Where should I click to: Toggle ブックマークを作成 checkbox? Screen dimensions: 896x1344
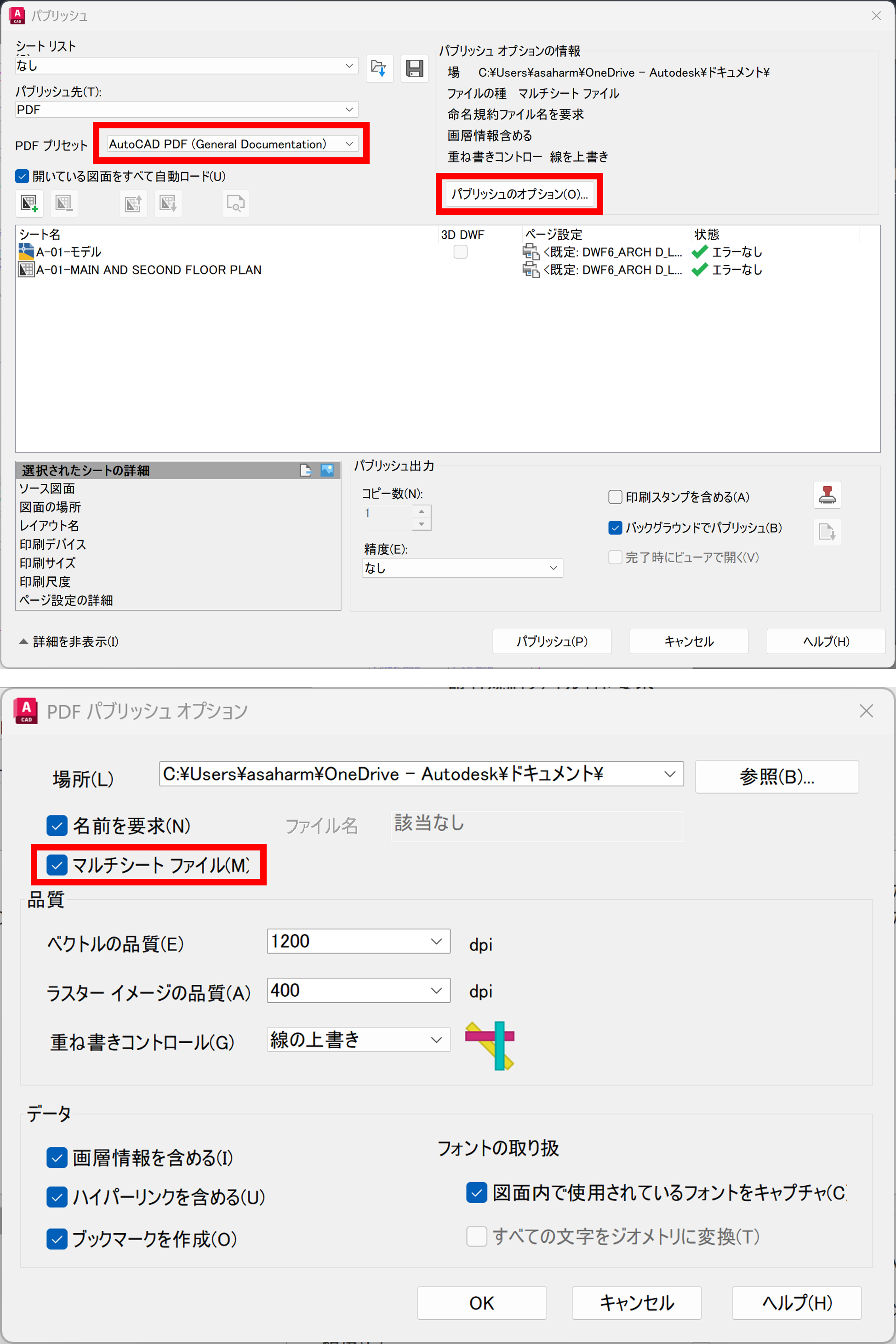point(57,1240)
